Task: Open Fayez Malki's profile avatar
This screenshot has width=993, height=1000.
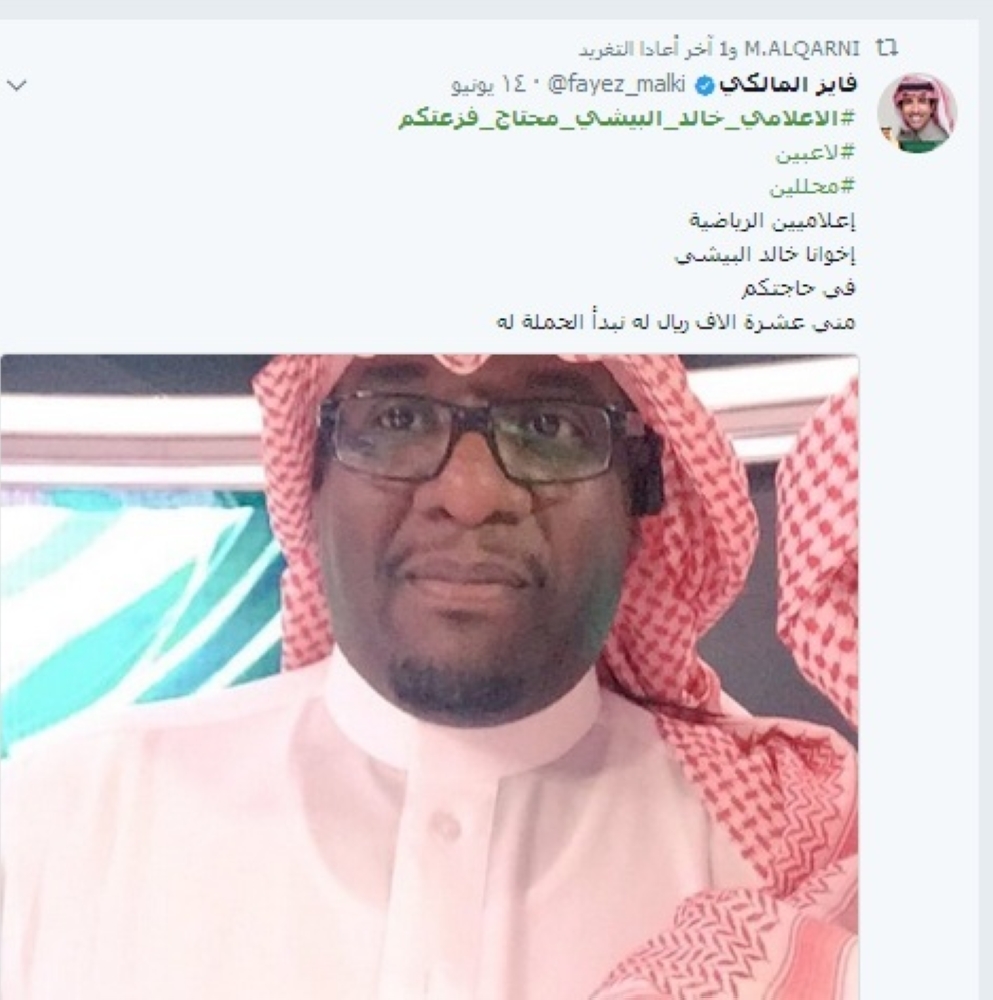Action: 916,113
